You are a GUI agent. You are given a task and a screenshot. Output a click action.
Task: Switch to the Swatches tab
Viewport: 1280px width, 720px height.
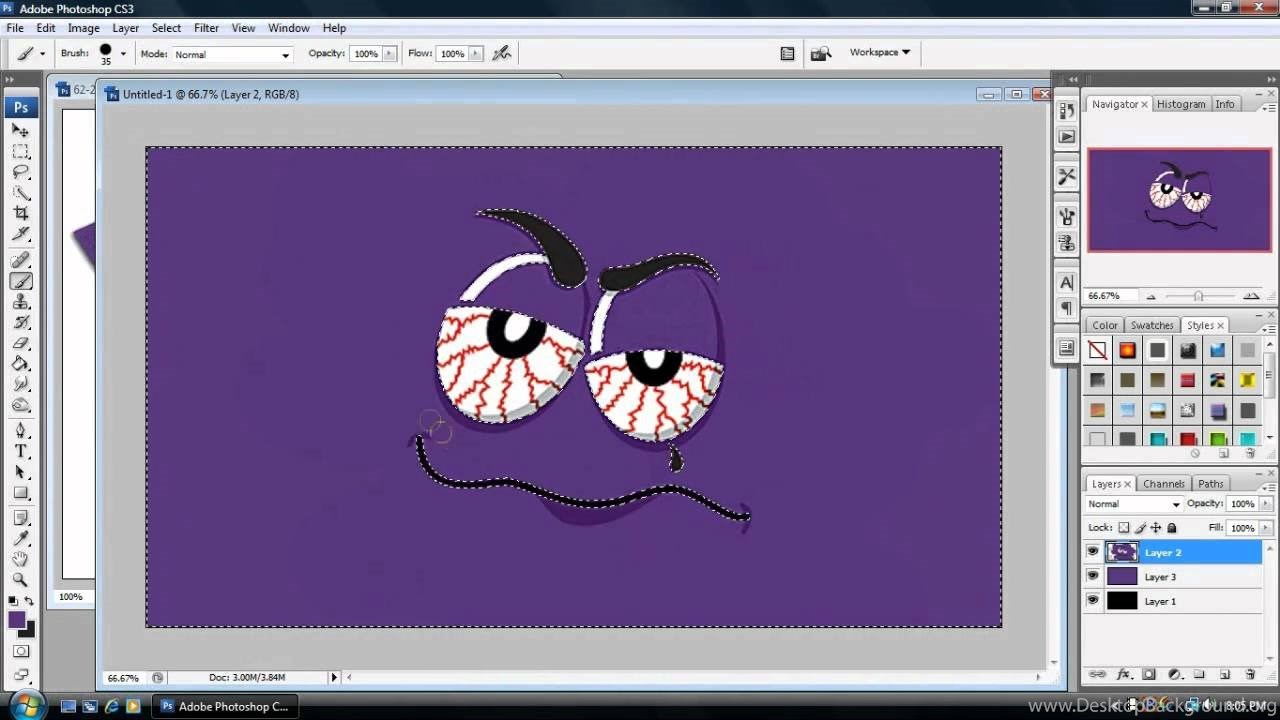1152,325
